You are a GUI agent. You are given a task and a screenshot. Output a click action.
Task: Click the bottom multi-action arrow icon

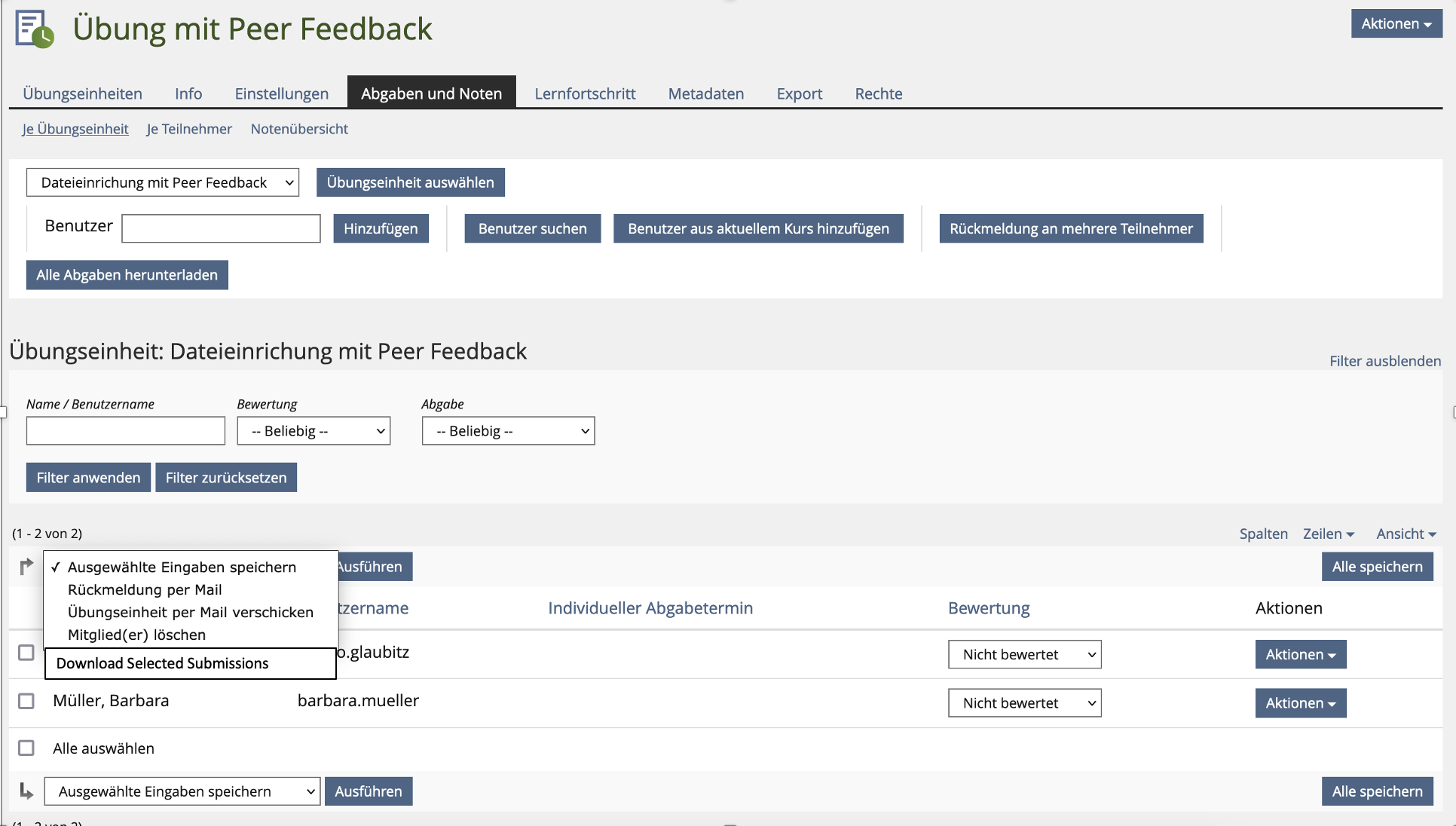pos(26,791)
